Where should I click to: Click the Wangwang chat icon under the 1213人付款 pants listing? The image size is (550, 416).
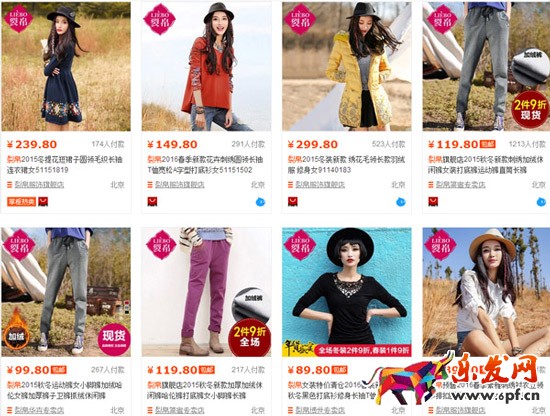pos(541,202)
